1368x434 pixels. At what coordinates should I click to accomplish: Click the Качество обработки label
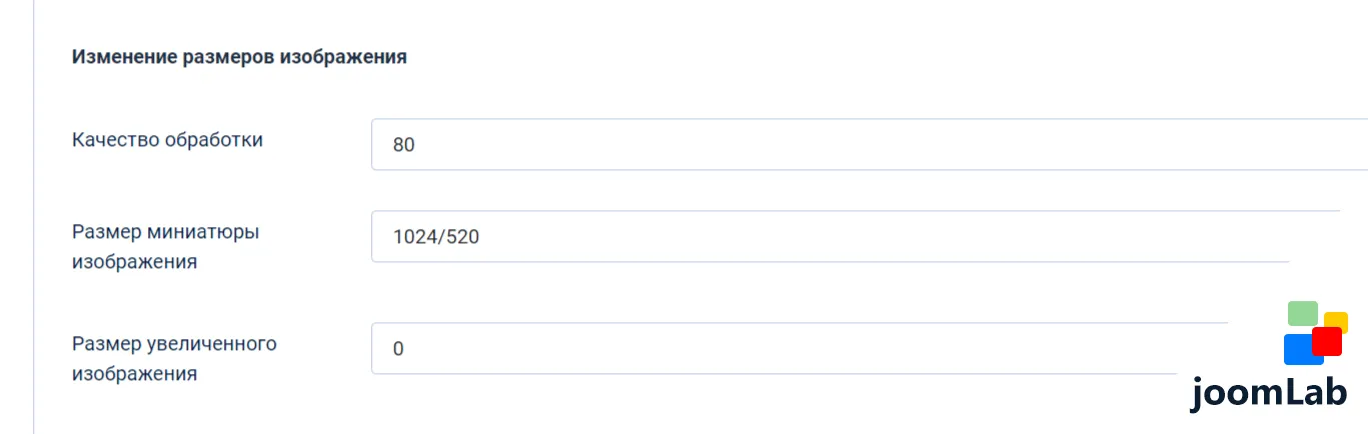168,140
